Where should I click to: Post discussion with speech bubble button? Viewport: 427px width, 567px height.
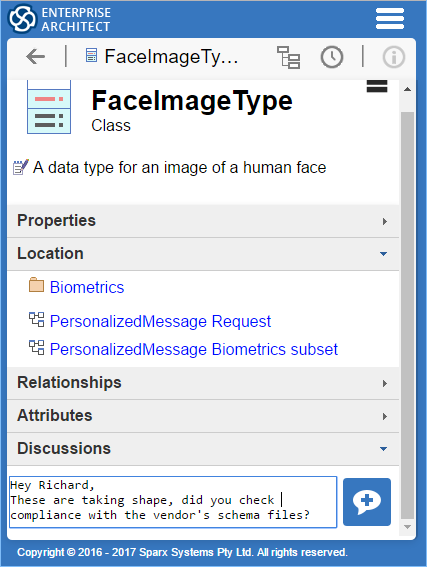coord(367,502)
